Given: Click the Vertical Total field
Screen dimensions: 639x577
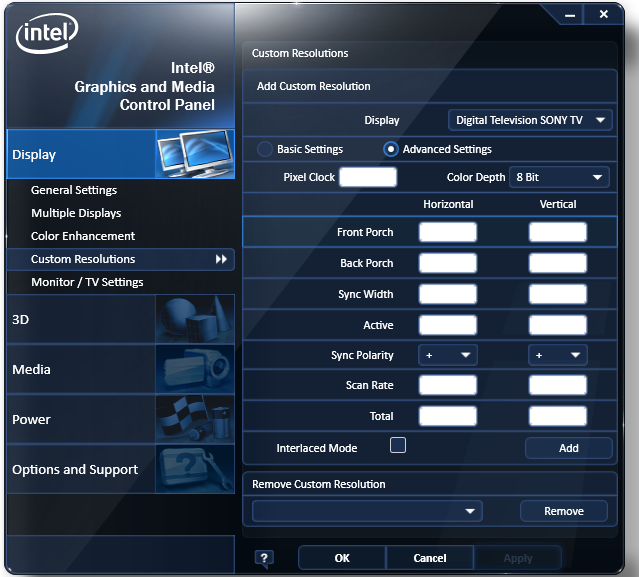Looking at the screenshot, I should (557, 416).
